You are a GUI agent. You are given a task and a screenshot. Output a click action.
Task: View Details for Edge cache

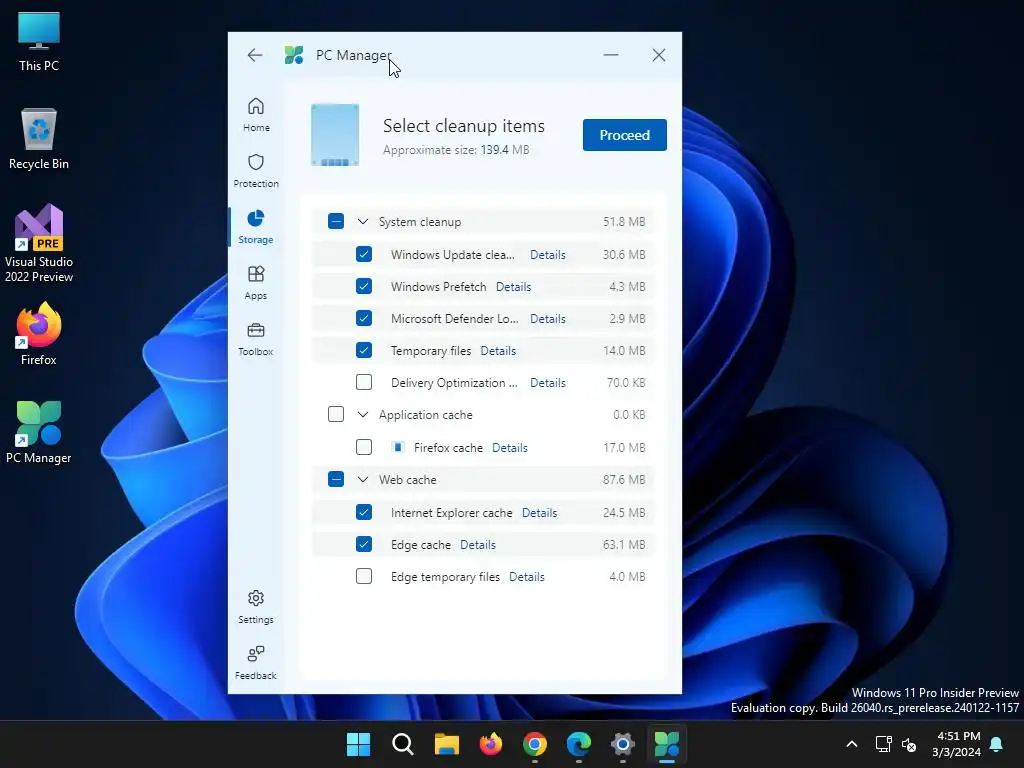(x=477, y=545)
